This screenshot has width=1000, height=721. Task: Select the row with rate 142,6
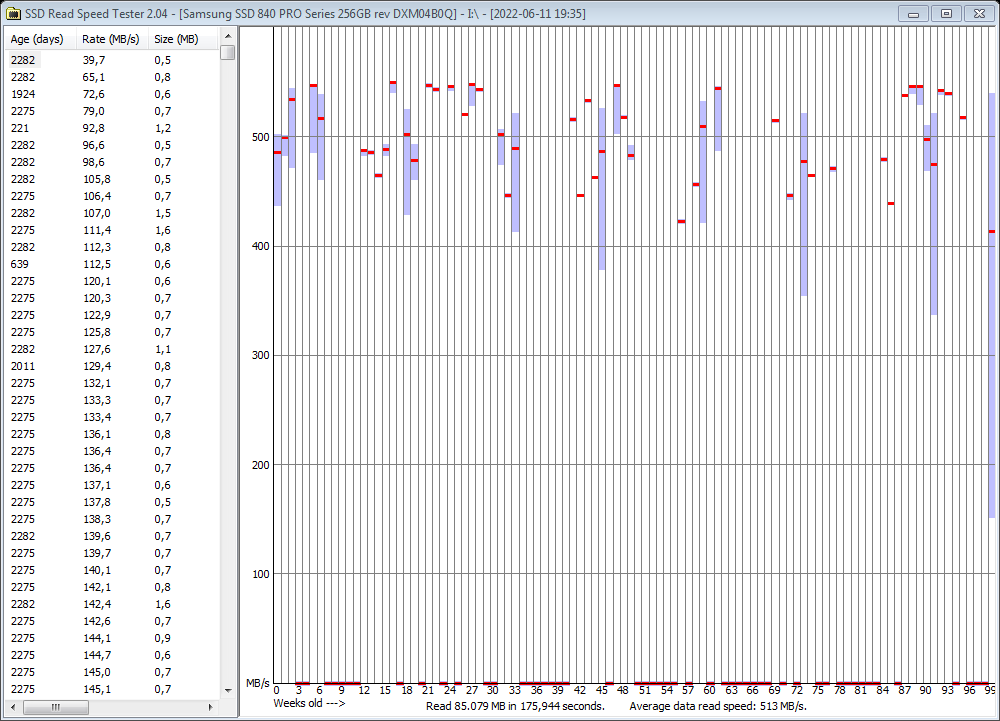click(x=112, y=621)
